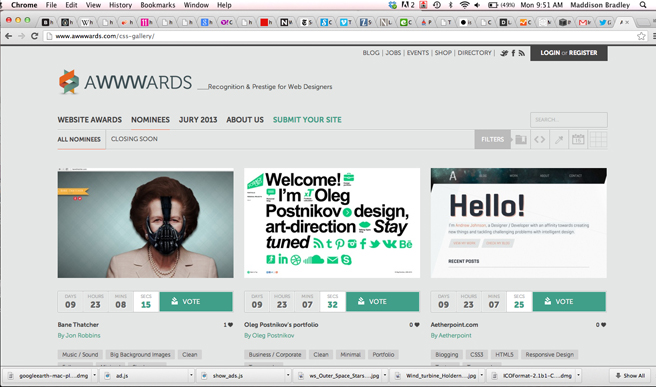Viewport: 656px width, 387px height.
Task: Open the SHOP link
Action: (x=443, y=53)
